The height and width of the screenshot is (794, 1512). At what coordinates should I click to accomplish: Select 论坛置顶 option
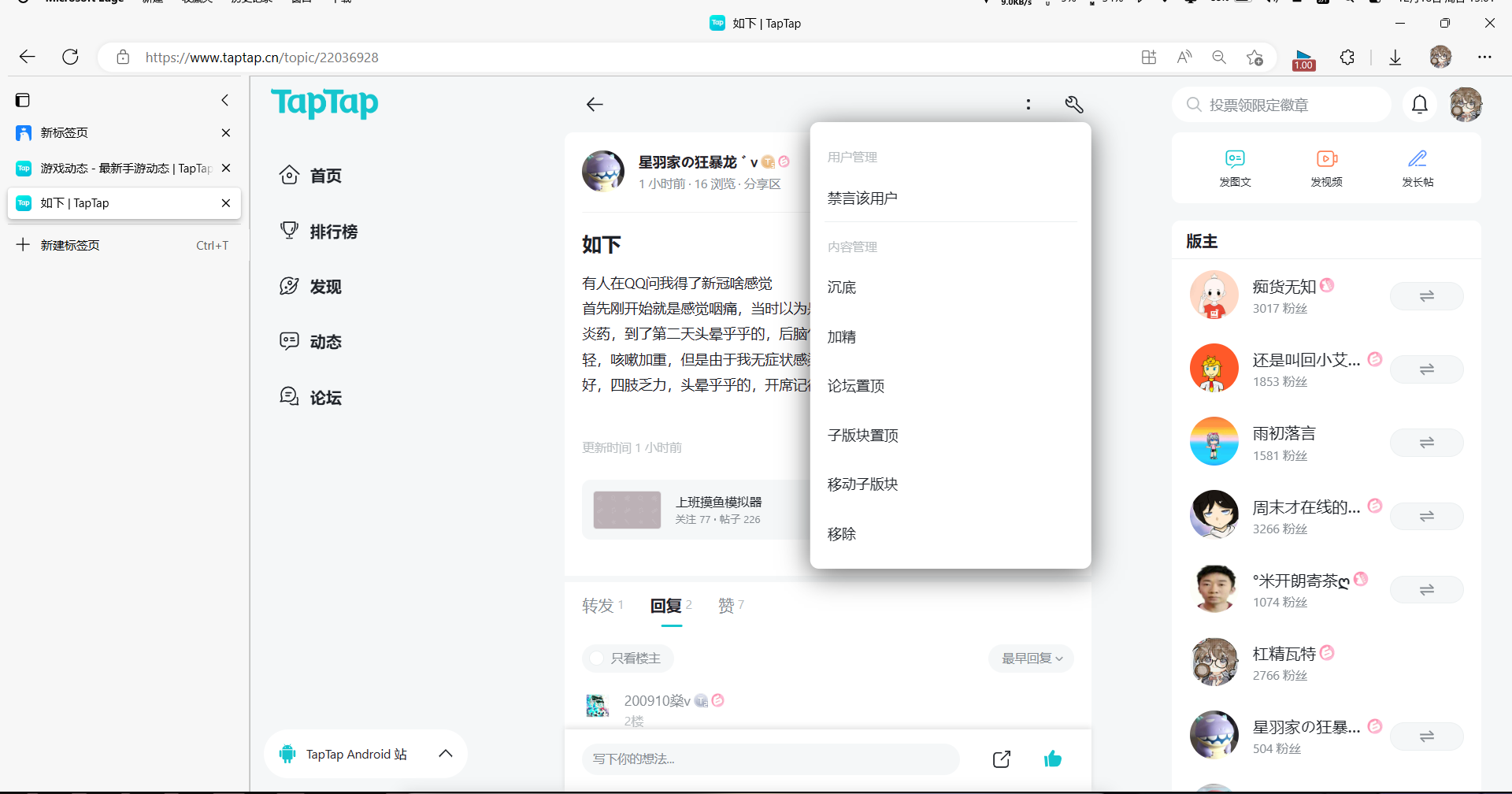click(951, 386)
